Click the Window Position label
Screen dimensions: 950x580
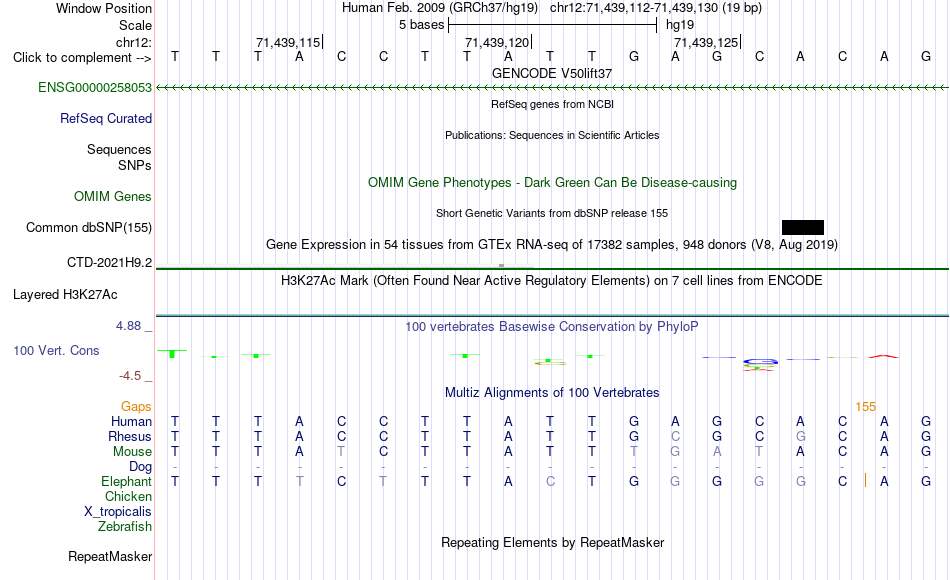click(x=104, y=8)
